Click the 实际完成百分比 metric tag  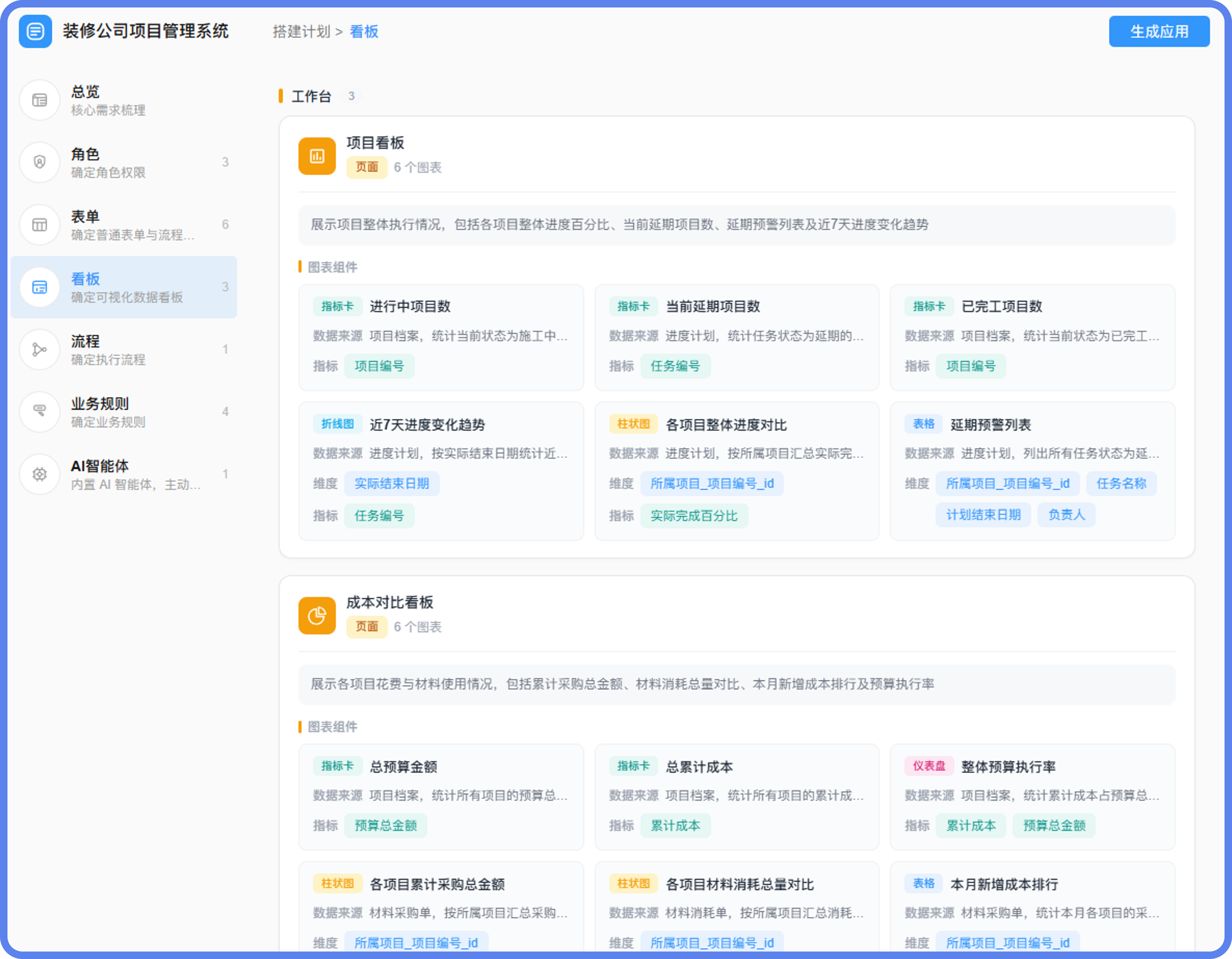click(694, 516)
